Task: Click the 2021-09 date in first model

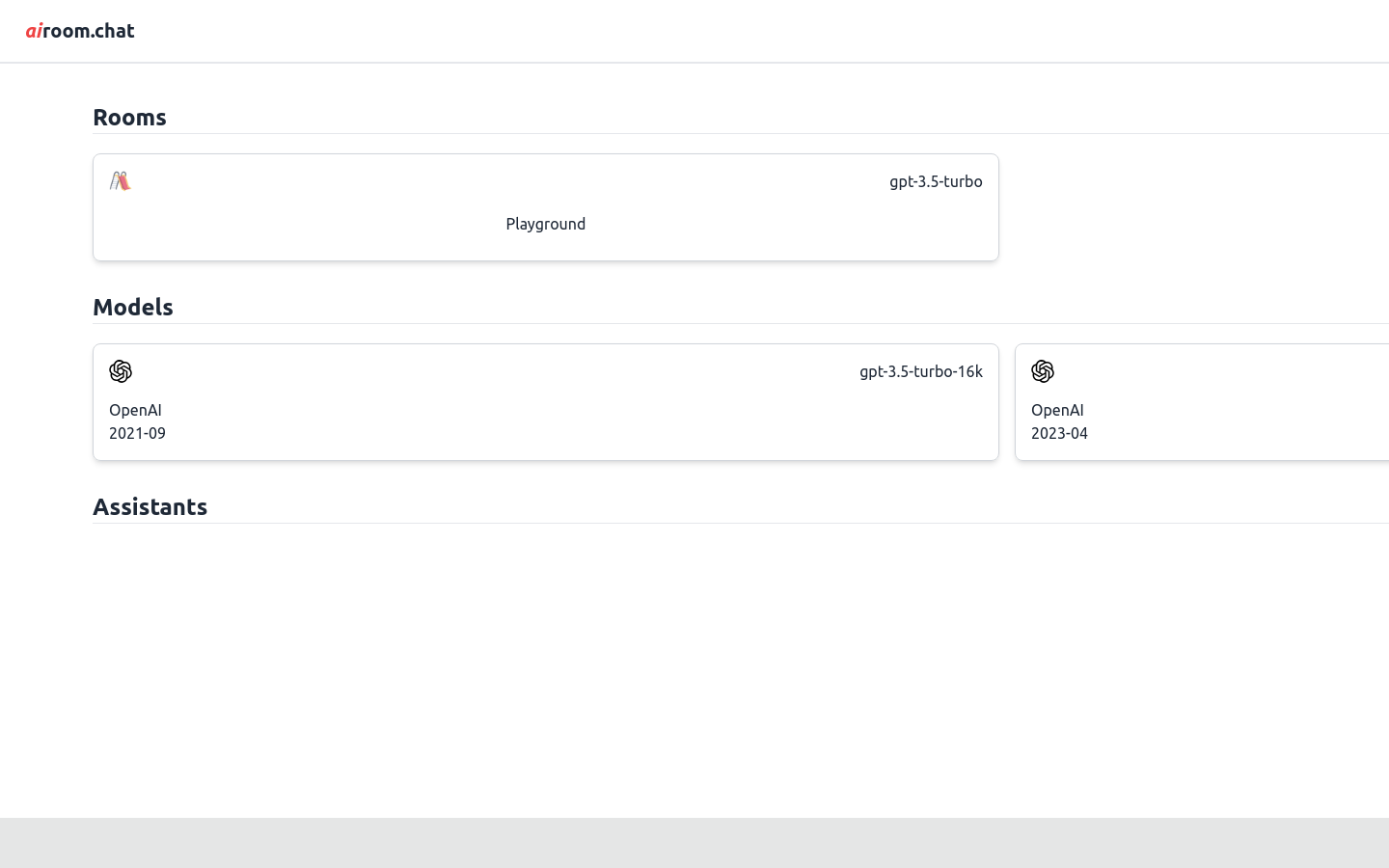Action: tap(137, 433)
